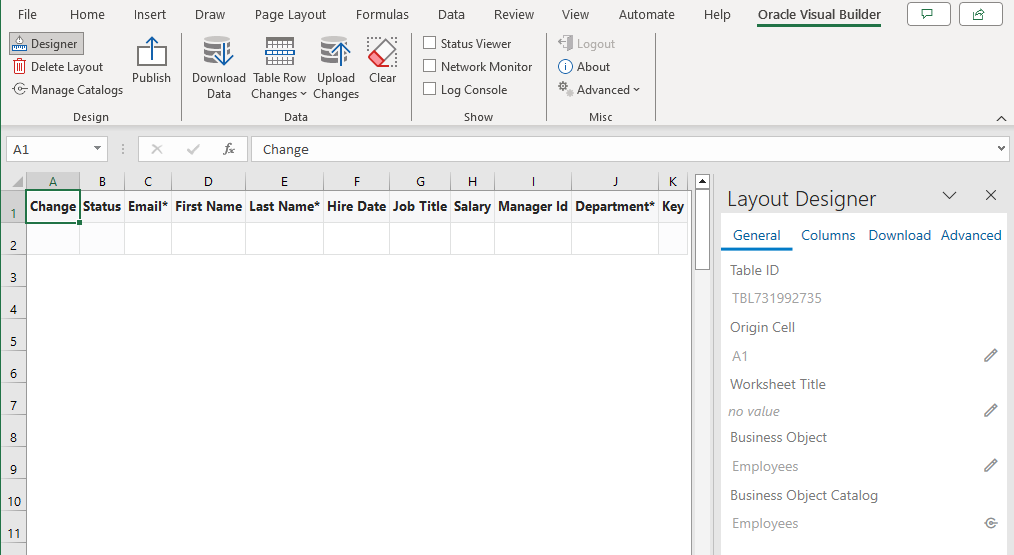Open the About info dialog
Screen dimensions: 1014x555
pyautogui.click(x=584, y=67)
